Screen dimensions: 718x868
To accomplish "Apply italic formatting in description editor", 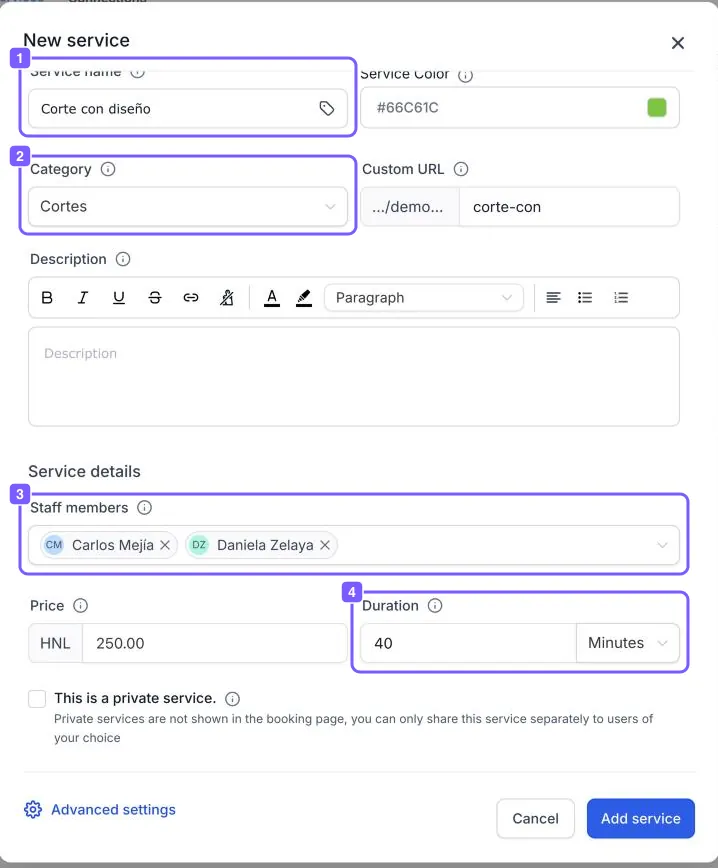I will 83,298.
